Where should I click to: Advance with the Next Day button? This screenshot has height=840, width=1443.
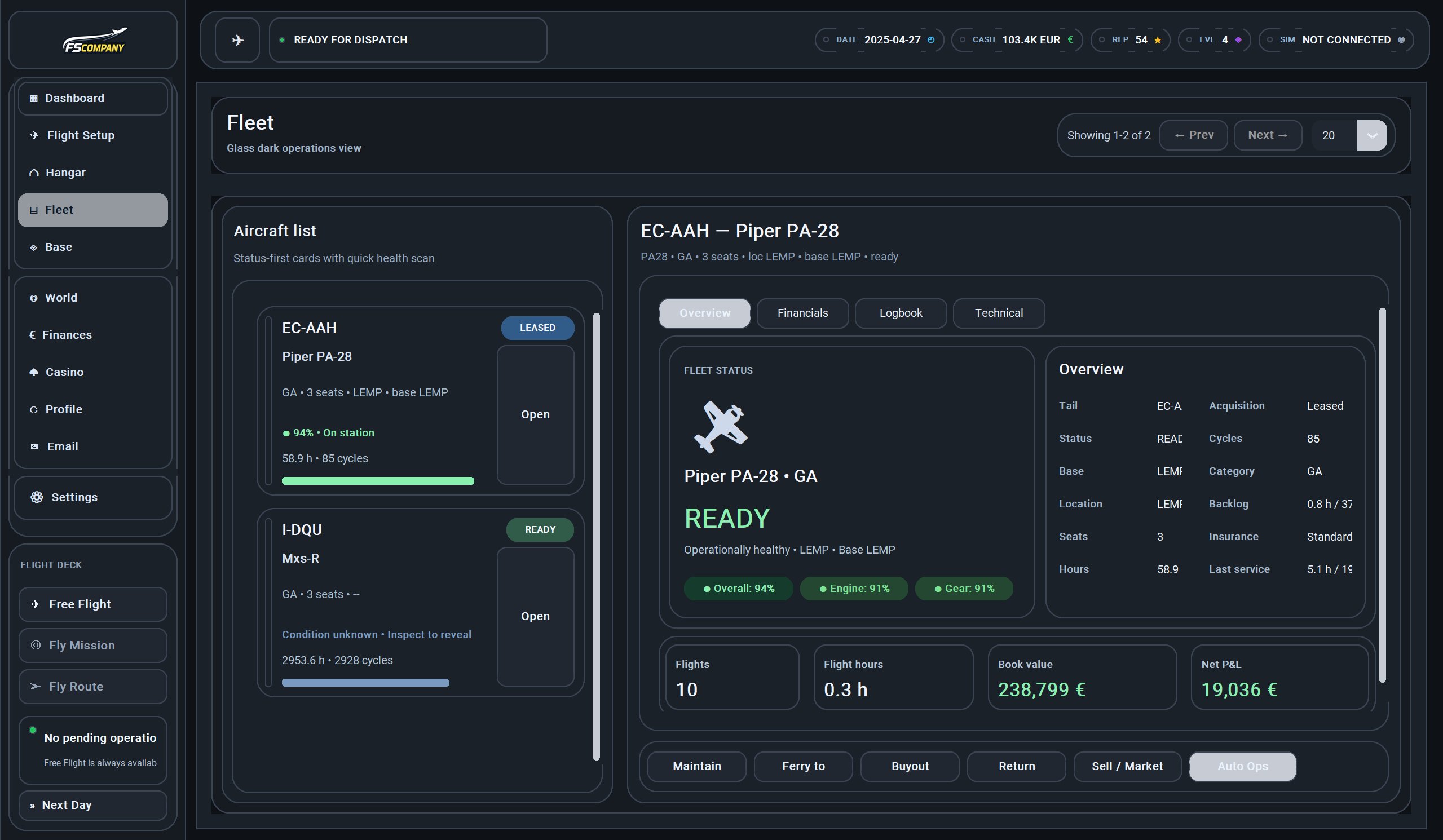67,805
